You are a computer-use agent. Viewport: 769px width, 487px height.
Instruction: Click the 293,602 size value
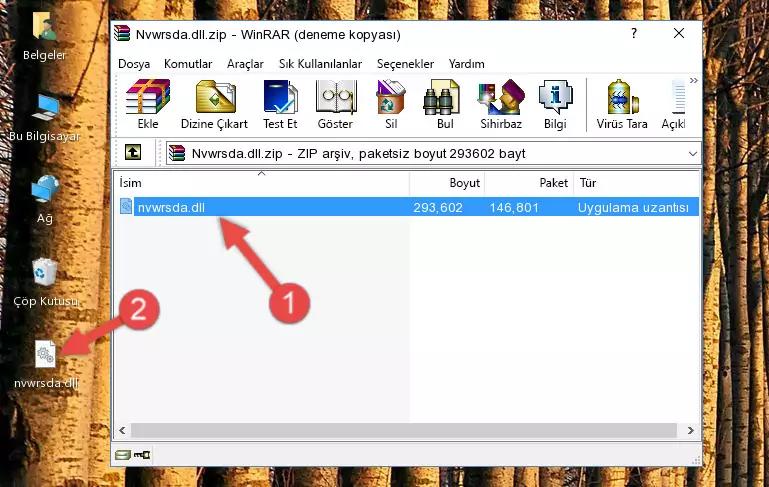[x=437, y=207]
